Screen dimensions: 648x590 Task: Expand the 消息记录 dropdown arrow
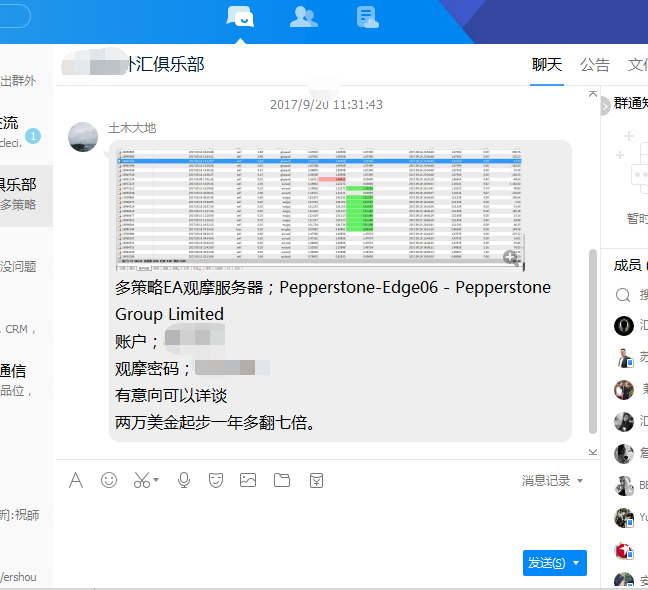click(580, 481)
